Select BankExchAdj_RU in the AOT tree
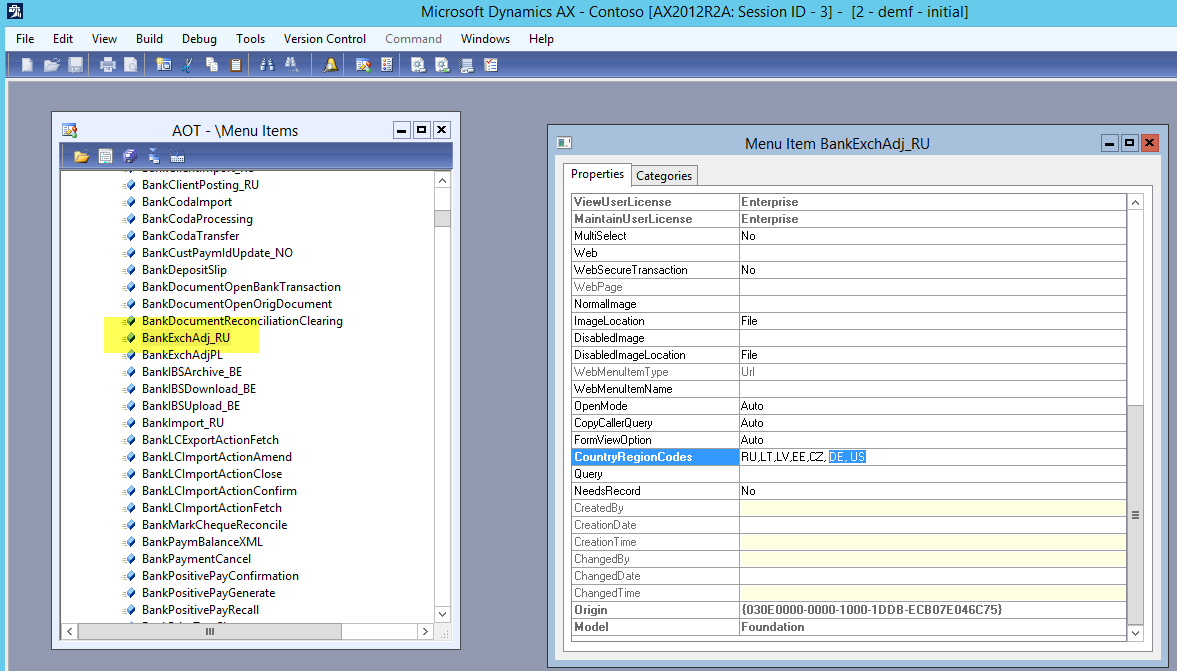The image size is (1177, 671). tap(186, 338)
